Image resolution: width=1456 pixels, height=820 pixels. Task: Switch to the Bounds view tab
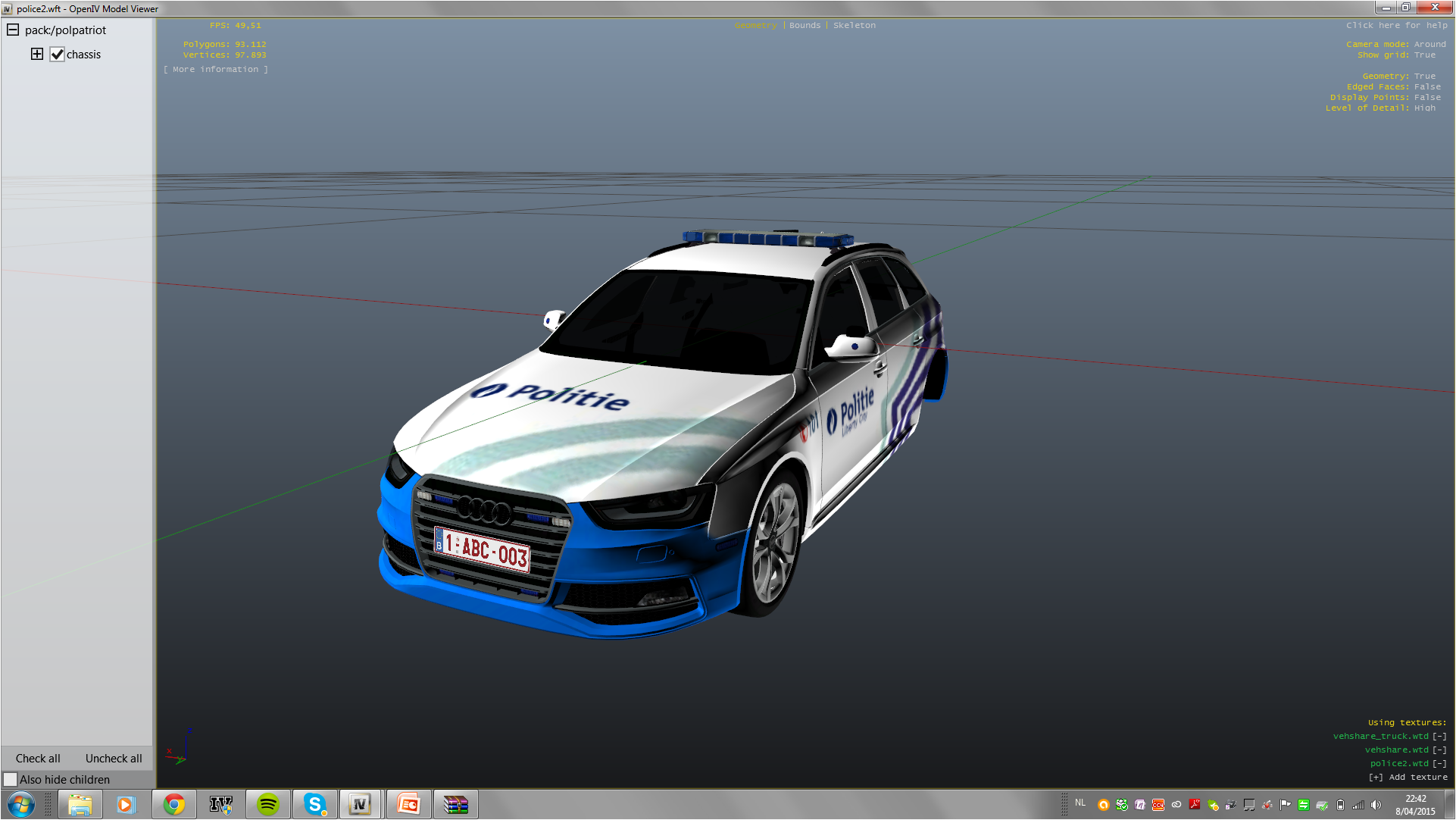pos(805,26)
